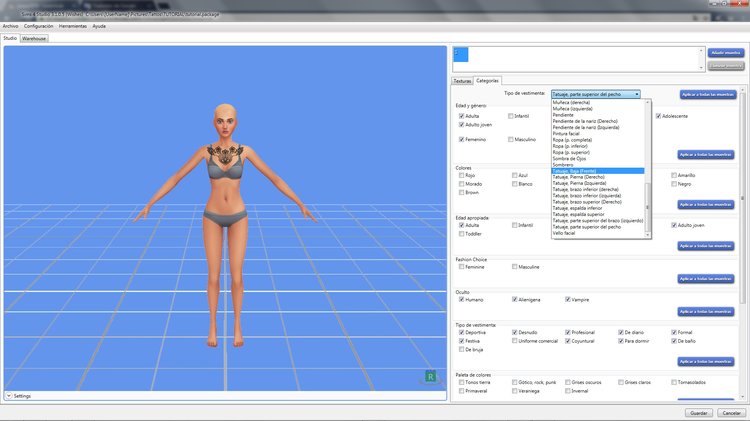750x421 pixels.
Task: Select Ropa (p. inferior) in the dropdown
Action: (x=571, y=146)
